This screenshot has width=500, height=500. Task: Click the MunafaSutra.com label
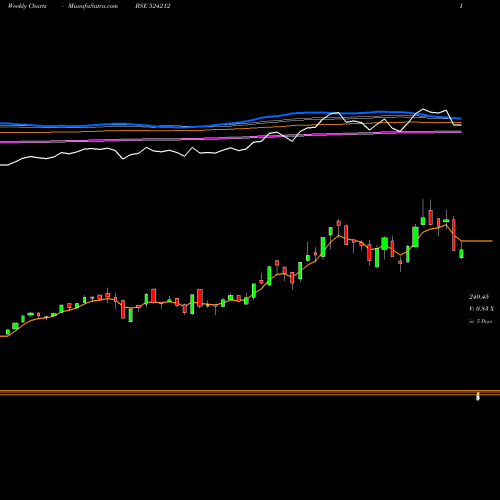(93, 6)
